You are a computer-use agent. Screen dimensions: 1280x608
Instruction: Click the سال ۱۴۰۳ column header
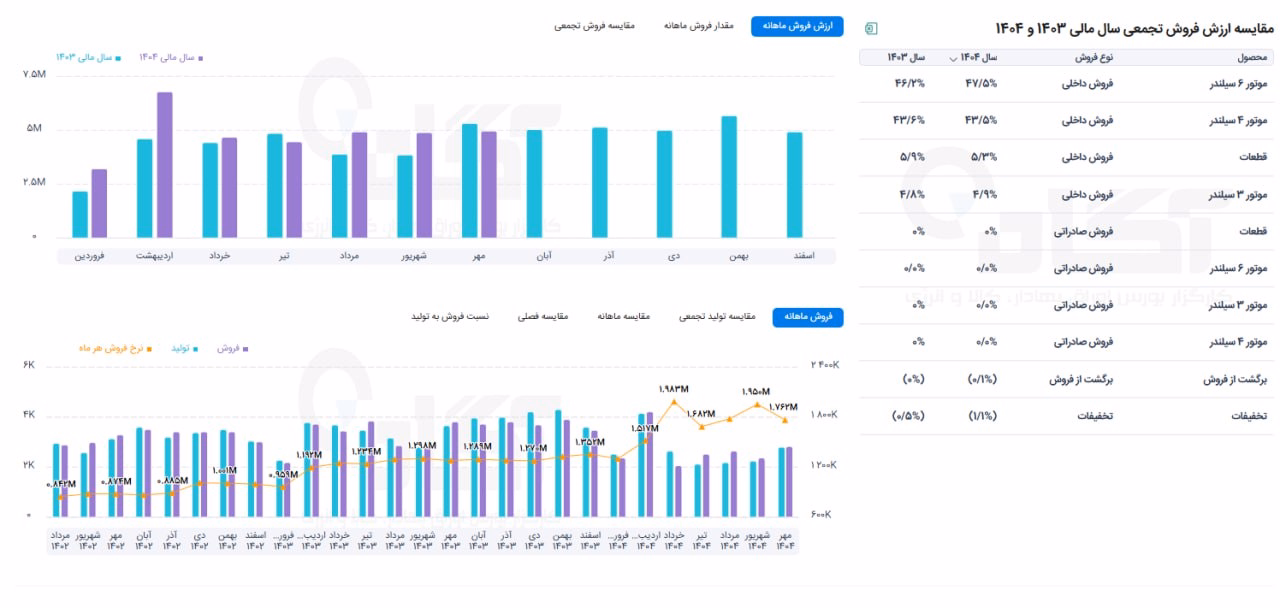pyautogui.click(x=906, y=58)
